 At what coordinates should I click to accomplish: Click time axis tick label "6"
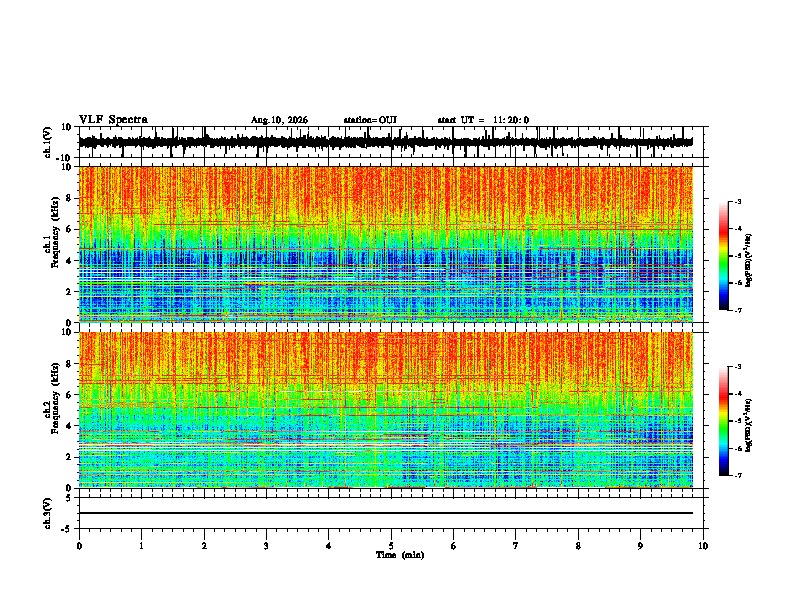454,546
